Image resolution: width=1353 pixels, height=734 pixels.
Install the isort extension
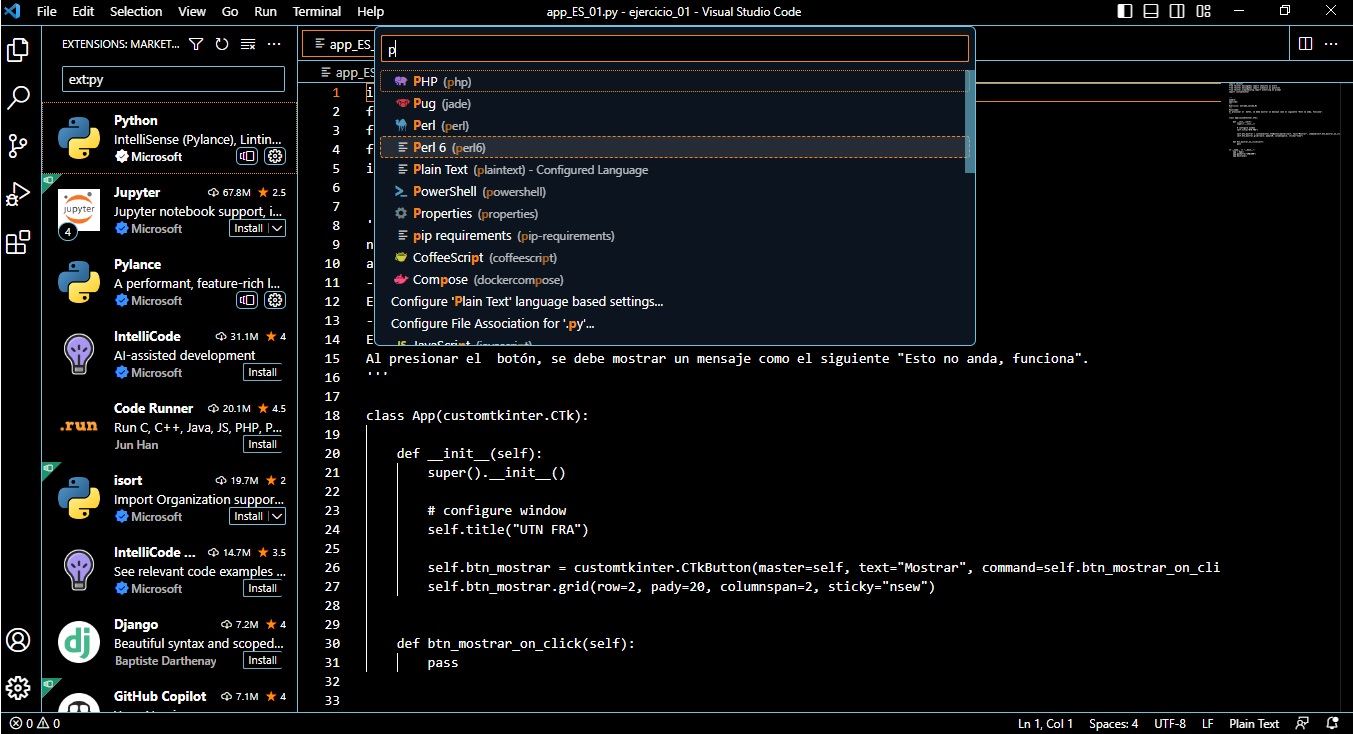[248, 516]
